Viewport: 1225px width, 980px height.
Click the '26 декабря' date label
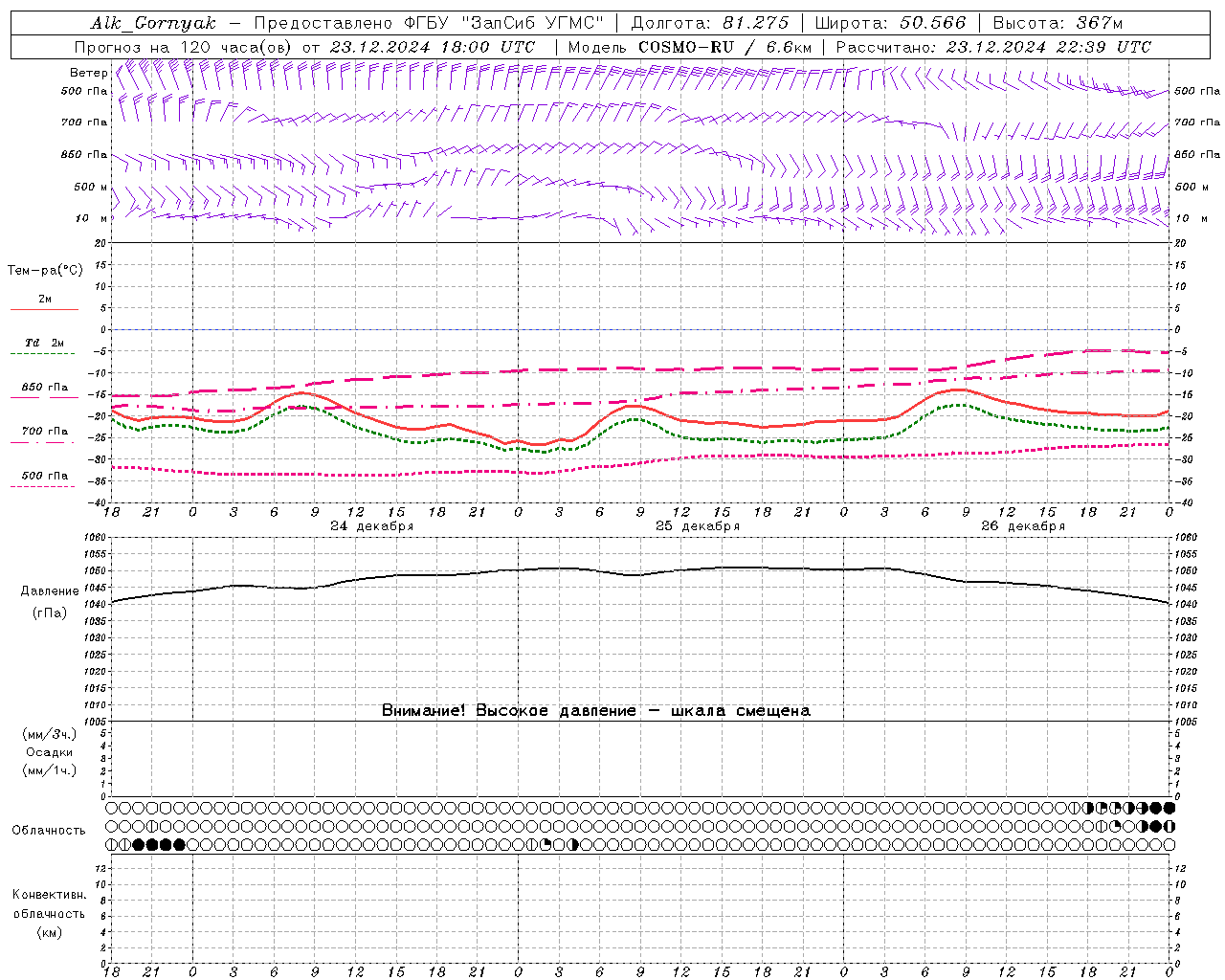1023,526
